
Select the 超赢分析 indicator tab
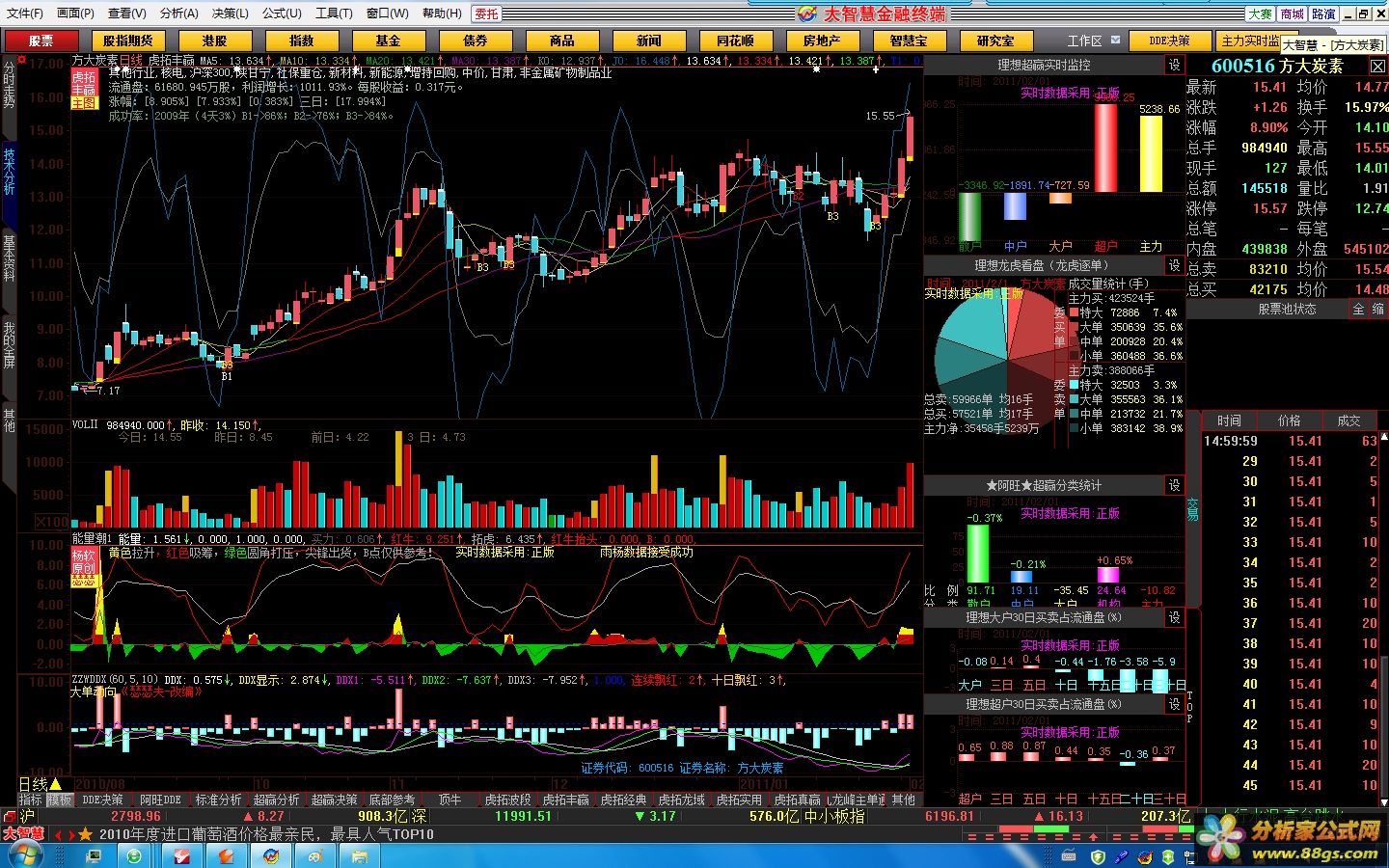(277, 800)
